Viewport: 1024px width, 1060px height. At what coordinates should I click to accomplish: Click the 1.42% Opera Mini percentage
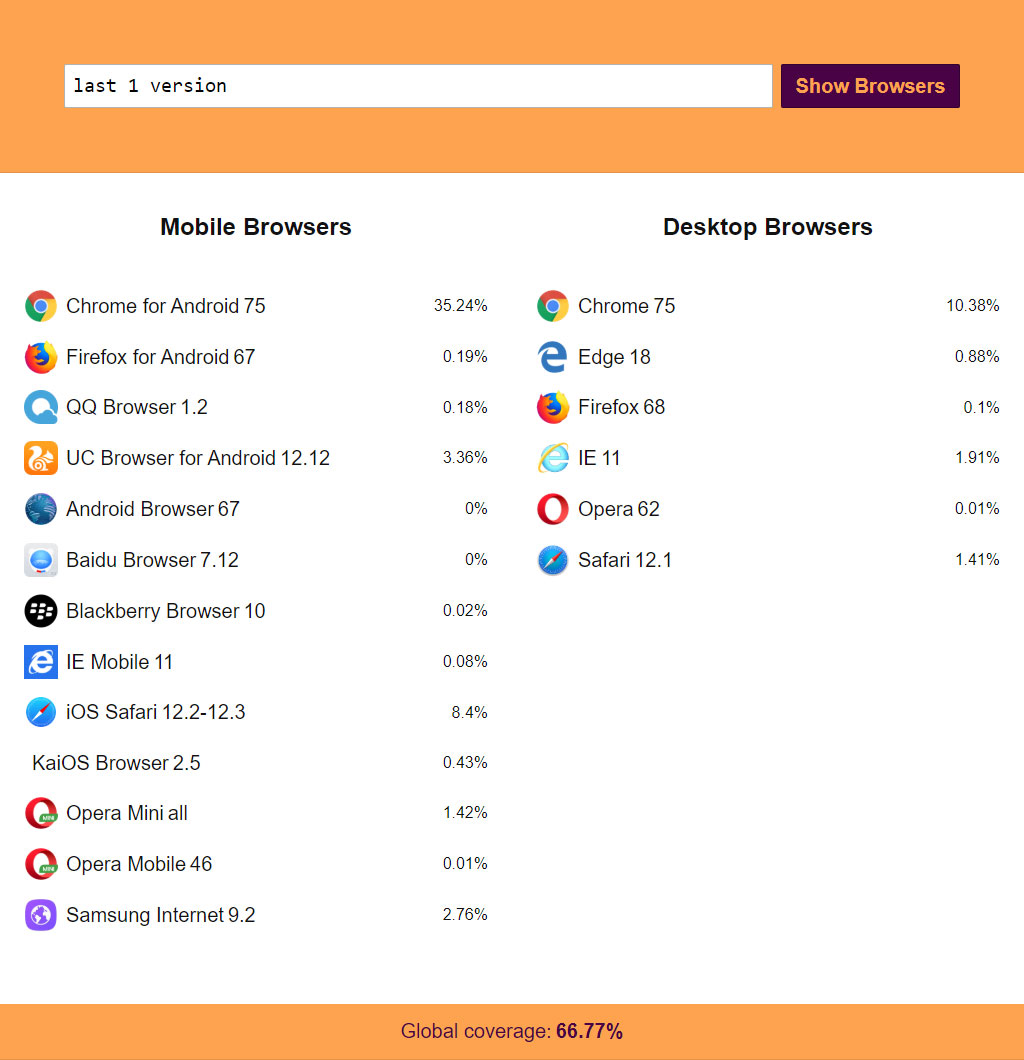click(x=465, y=813)
